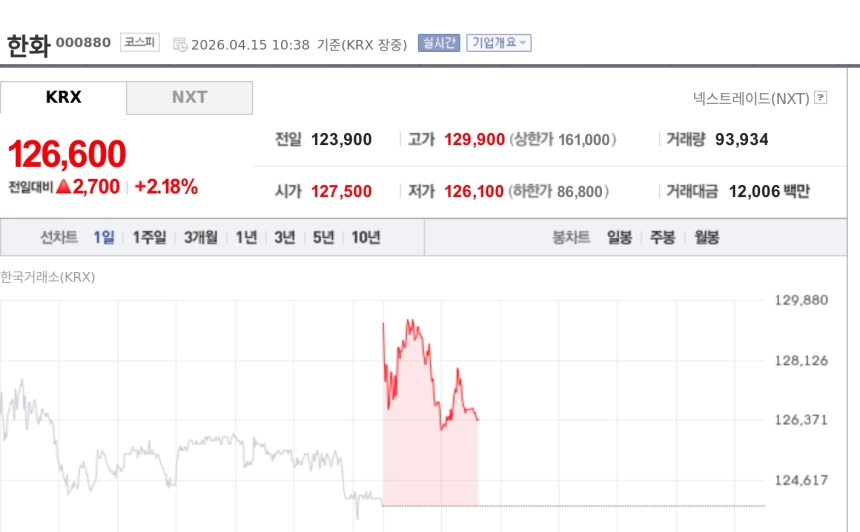Show the 10년 line chart
This screenshot has width=860, height=532.
click(x=365, y=237)
